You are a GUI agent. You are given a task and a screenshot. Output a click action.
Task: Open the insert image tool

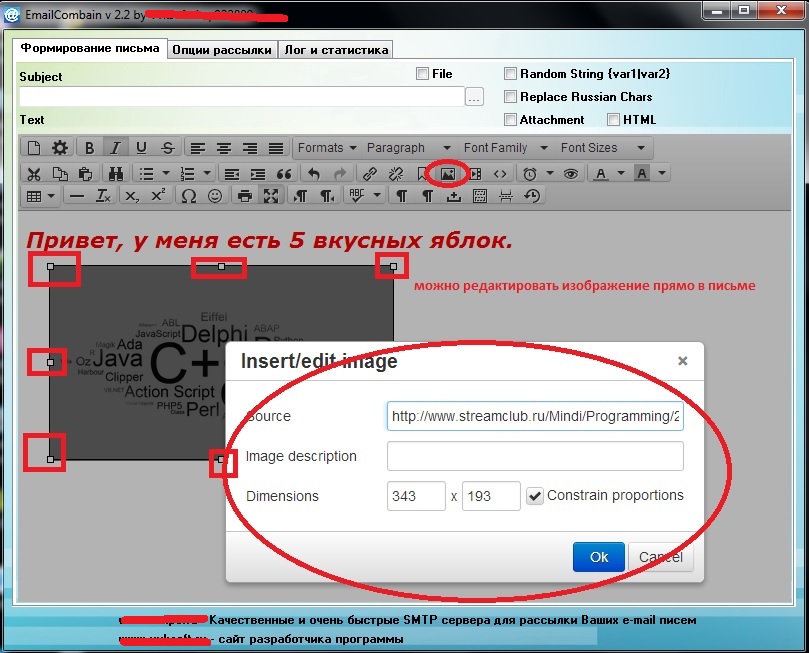448,174
